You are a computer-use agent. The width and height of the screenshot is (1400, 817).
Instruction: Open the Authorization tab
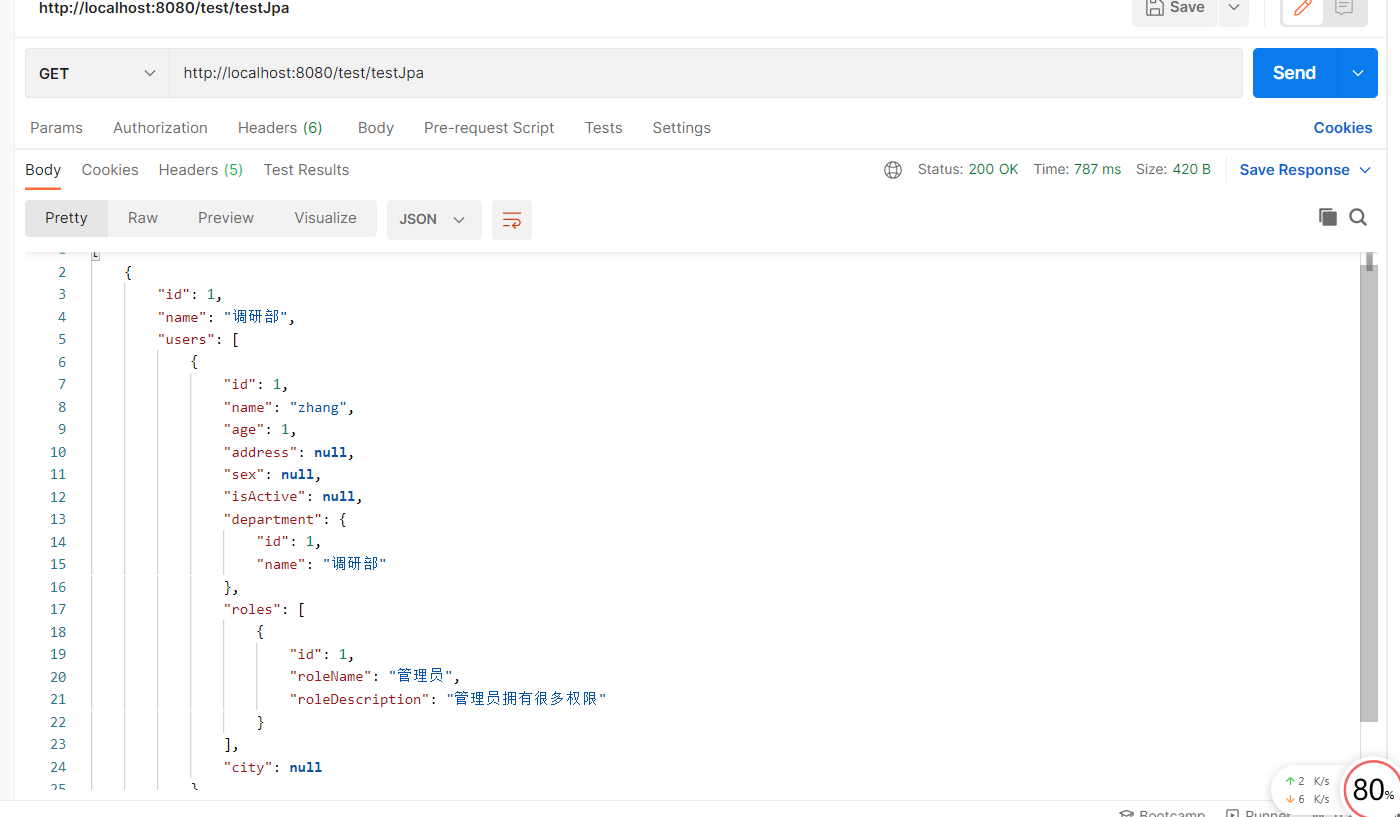[x=160, y=128]
